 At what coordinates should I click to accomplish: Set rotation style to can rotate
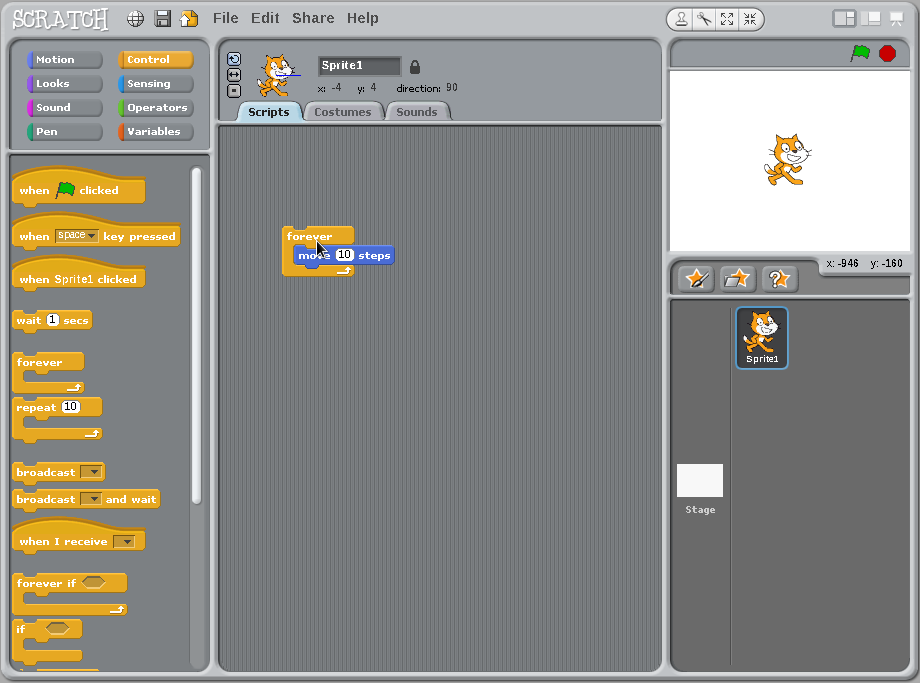[234, 59]
